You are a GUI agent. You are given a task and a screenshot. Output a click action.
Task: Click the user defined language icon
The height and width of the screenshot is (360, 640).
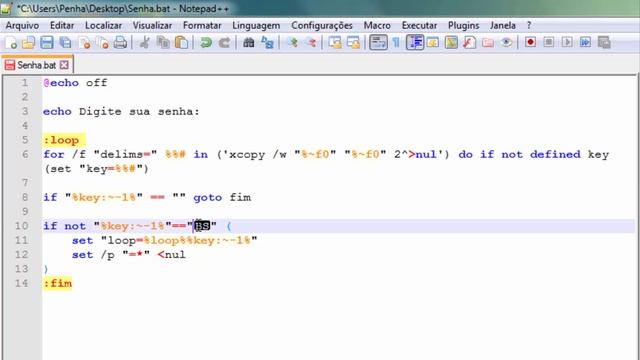pyautogui.click(x=433, y=42)
